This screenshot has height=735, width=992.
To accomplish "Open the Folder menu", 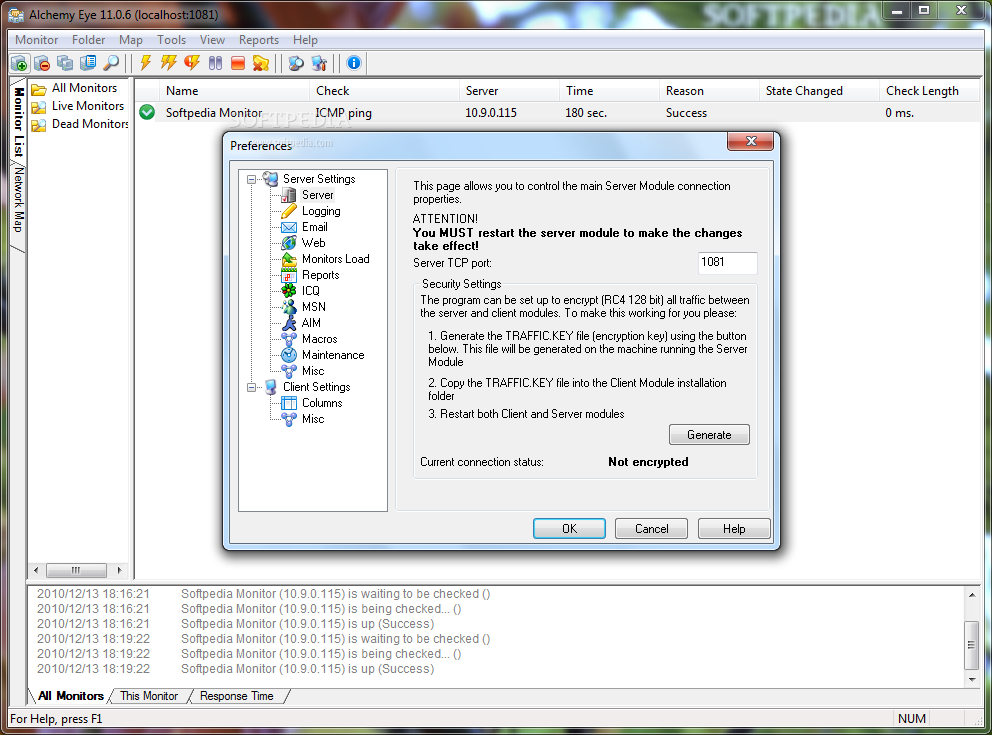I will (89, 40).
